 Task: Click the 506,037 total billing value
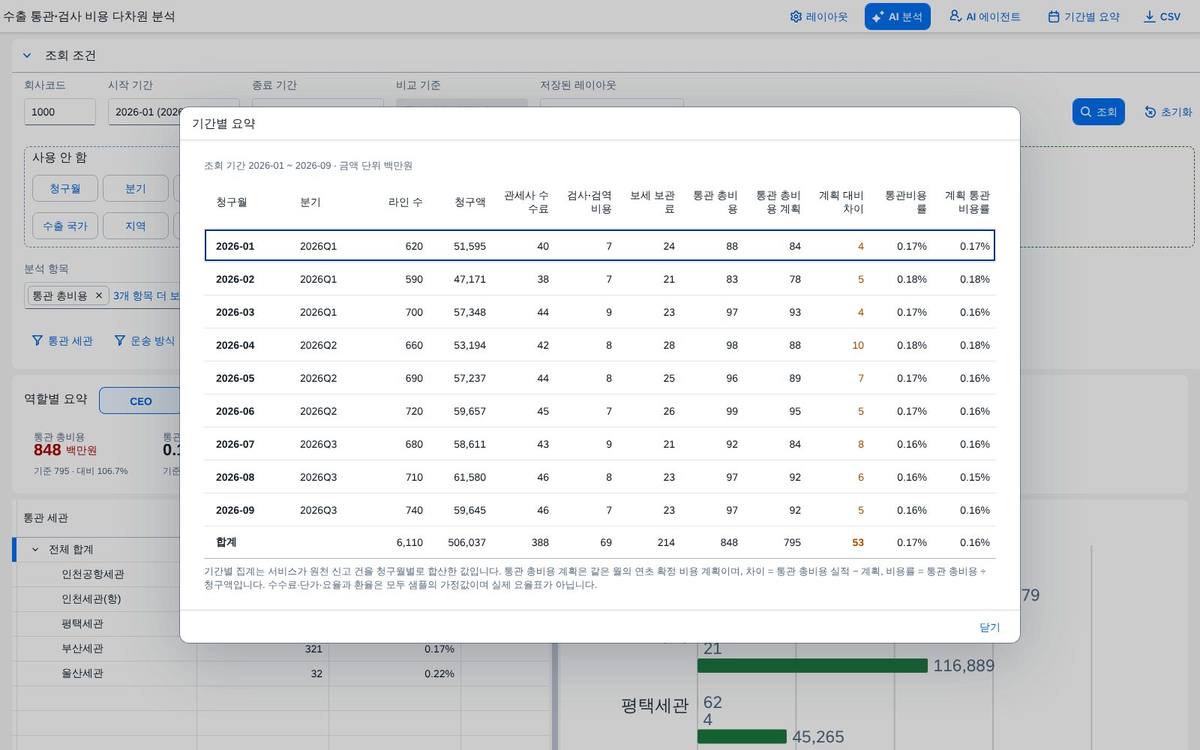pyautogui.click(x=467, y=543)
